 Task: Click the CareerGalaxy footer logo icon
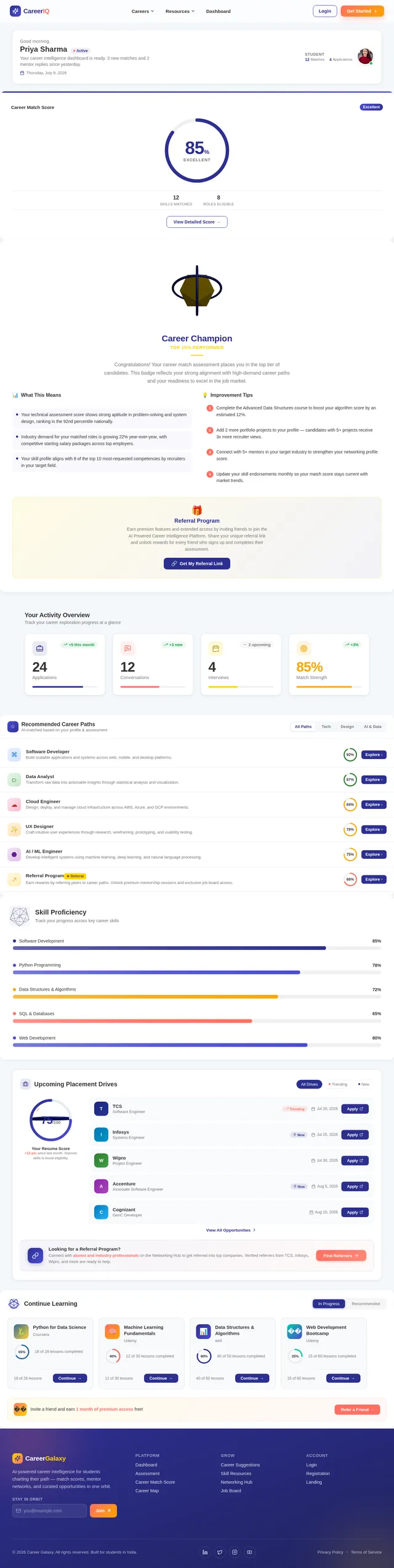tap(17, 1458)
